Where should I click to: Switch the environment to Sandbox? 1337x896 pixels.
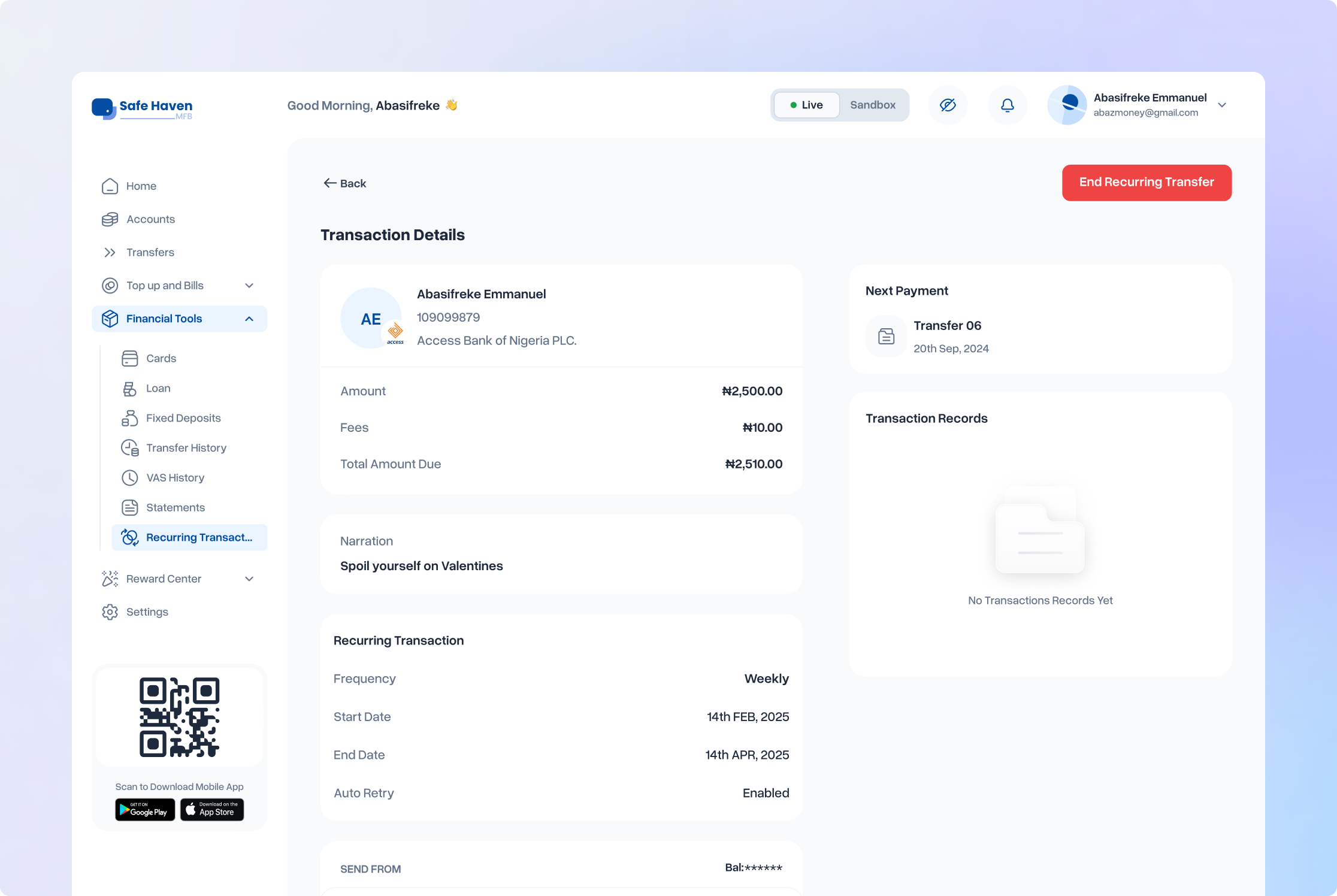pyautogui.click(x=872, y=105)
